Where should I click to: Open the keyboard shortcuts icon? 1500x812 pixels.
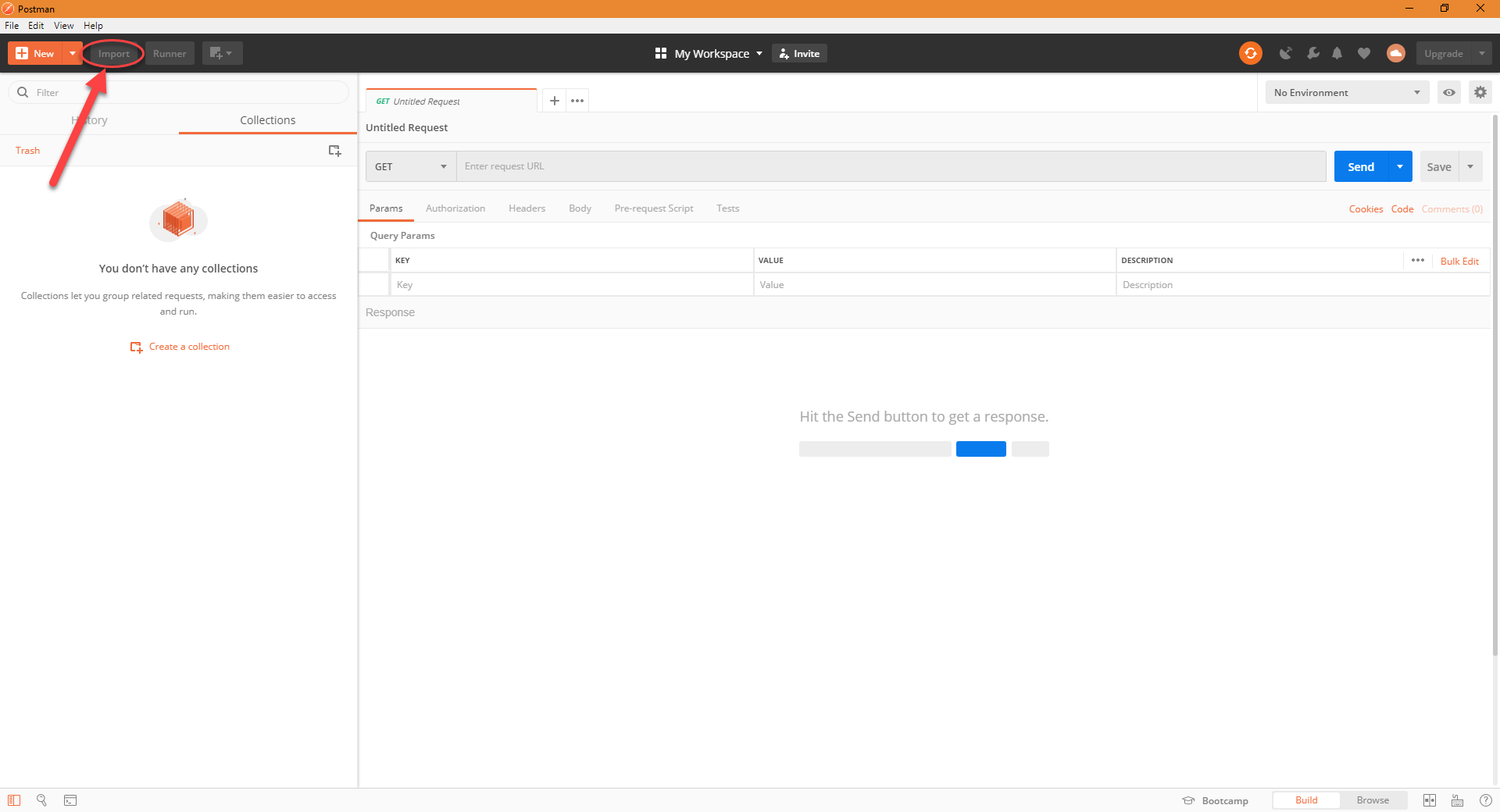pos(1458,800)
